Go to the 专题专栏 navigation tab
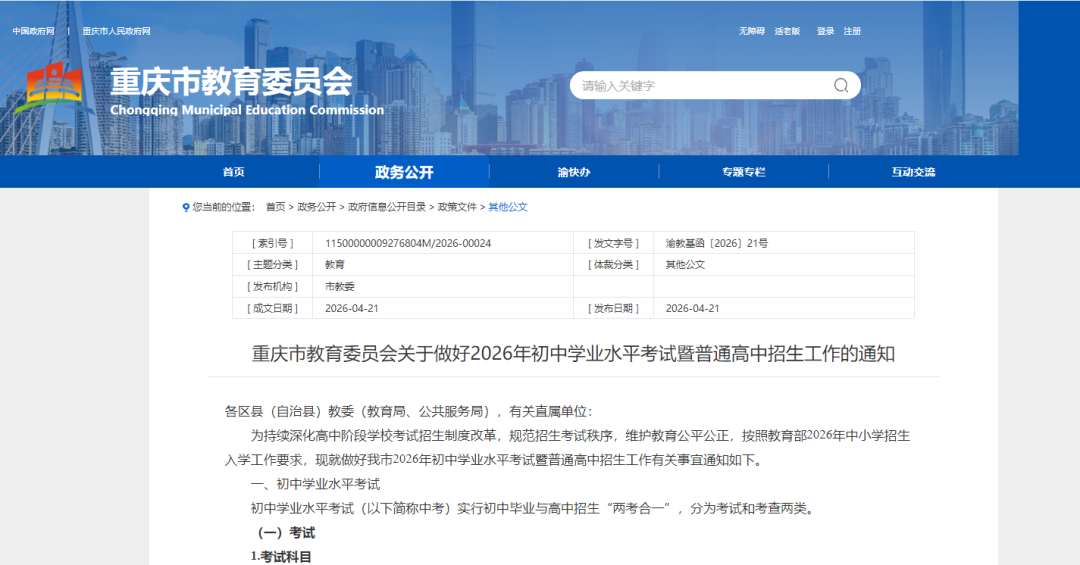 pyautogui.click(x=743, y=172)
